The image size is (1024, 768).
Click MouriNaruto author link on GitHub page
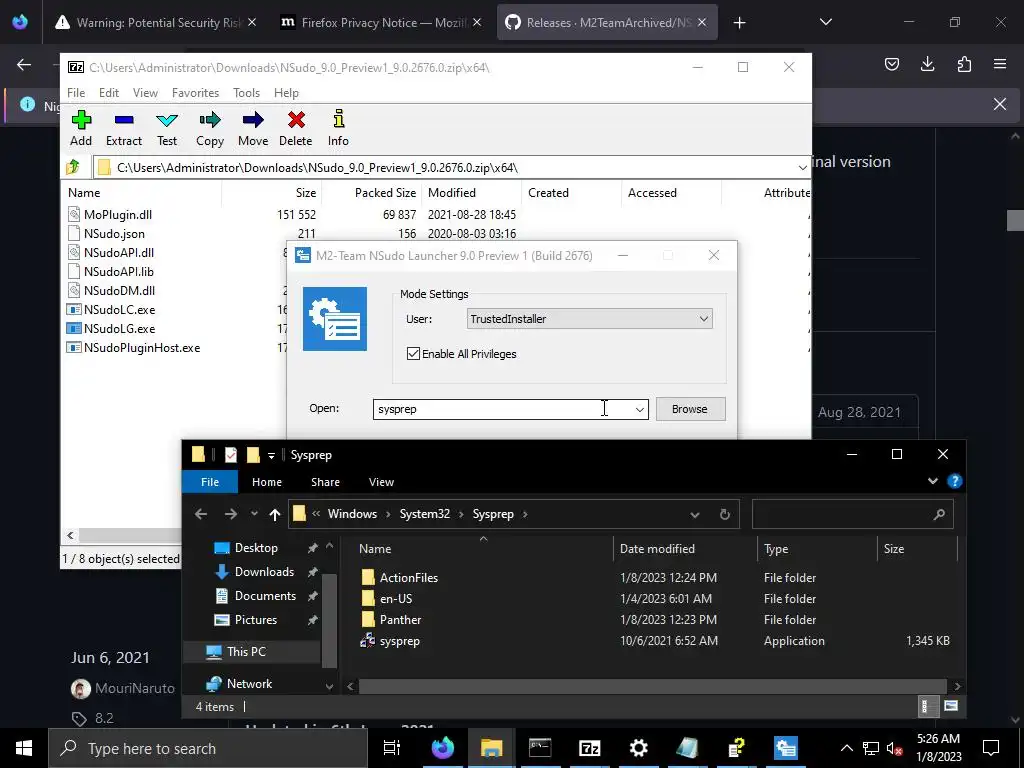[x=135, y=688]
